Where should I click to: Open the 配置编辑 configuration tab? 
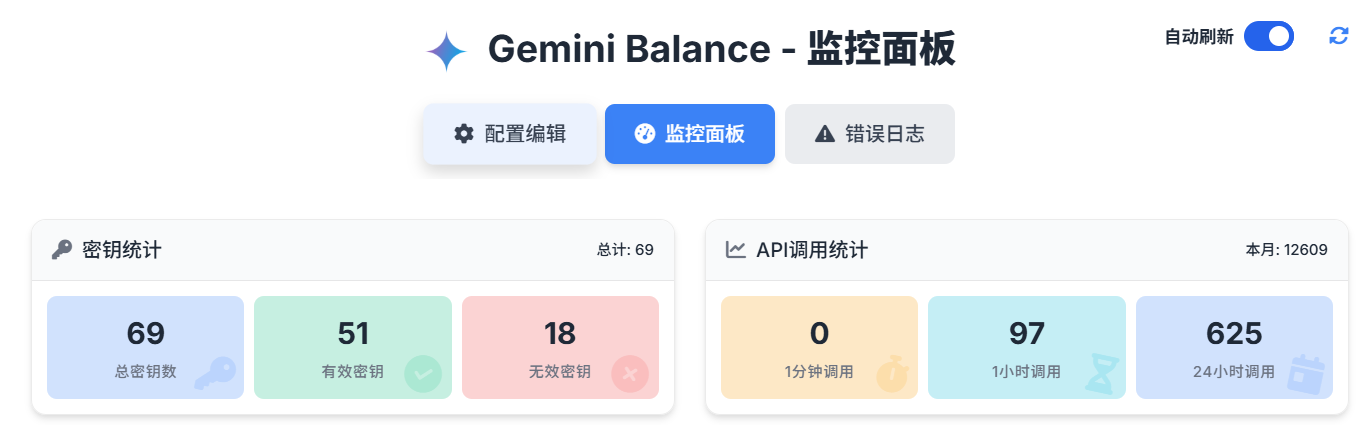click(510, 134)
